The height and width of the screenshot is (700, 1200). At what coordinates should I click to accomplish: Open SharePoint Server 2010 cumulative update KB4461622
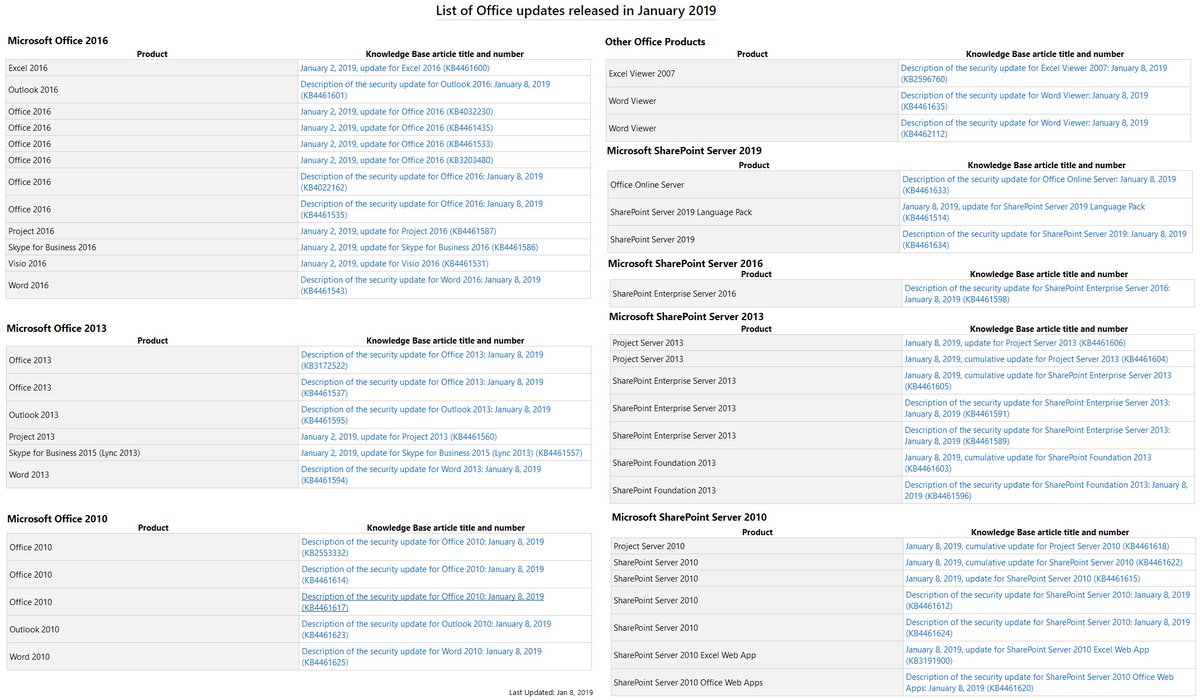tap(1044, 562)
